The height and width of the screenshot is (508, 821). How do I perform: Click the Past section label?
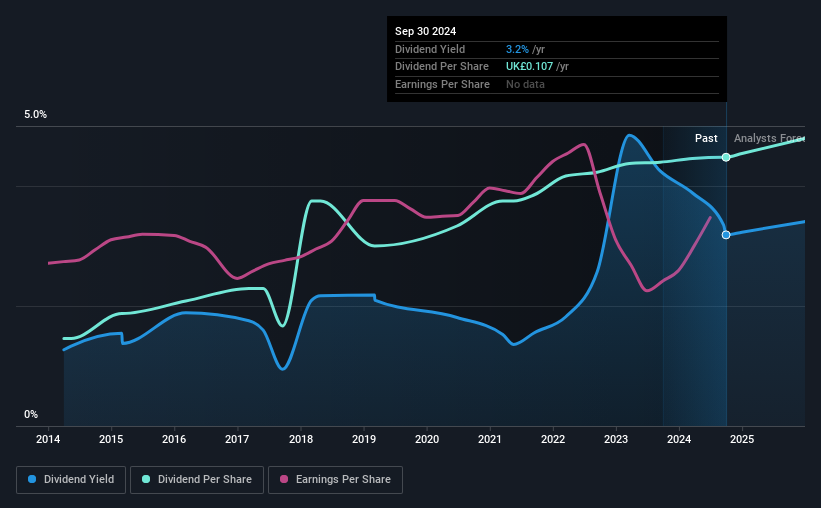[706, 138]
